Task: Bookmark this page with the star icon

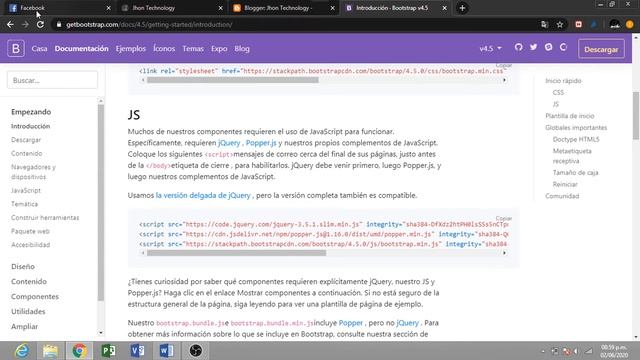Action: pos(560,24)
